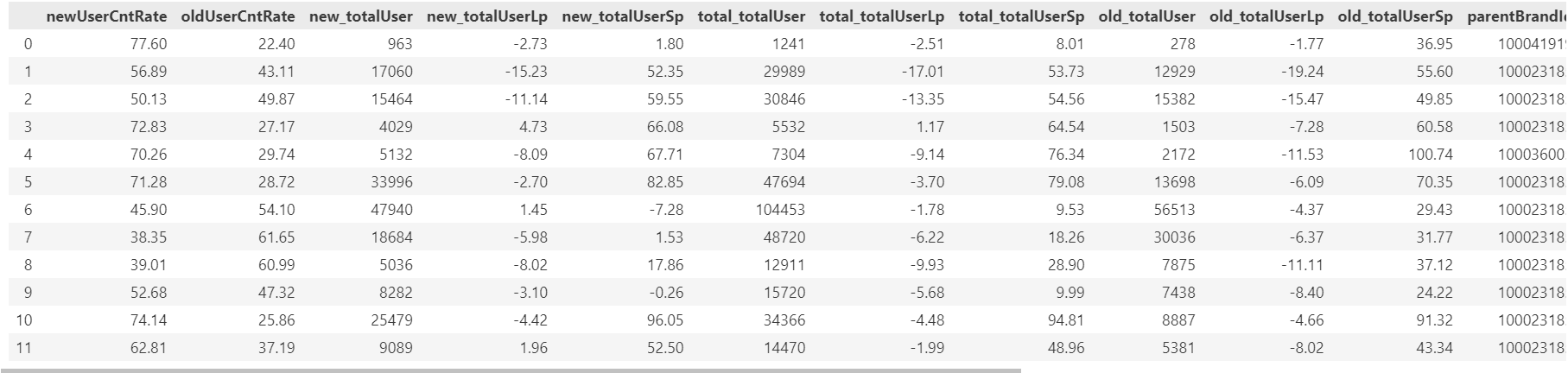Click the new_totalUserLp column header

[486, 16]
